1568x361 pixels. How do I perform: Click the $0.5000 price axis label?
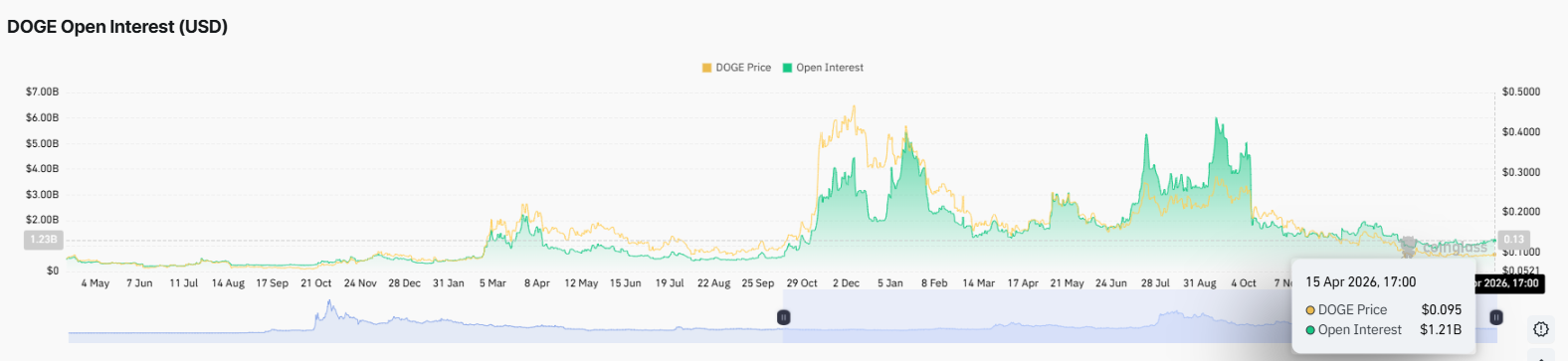pyautogui.click(x=1521, y=91)
